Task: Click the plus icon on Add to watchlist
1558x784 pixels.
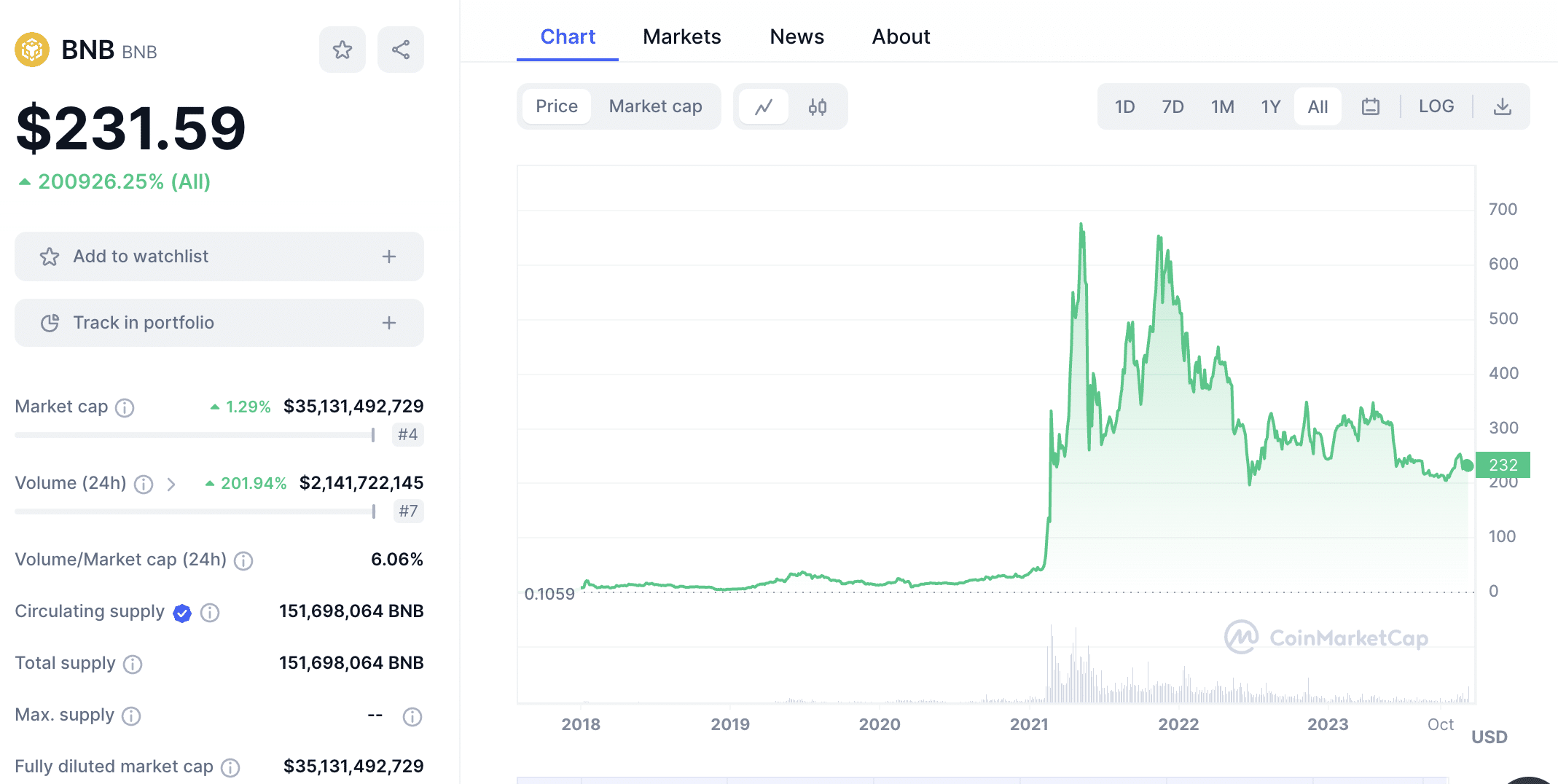Action: [389, 256]
